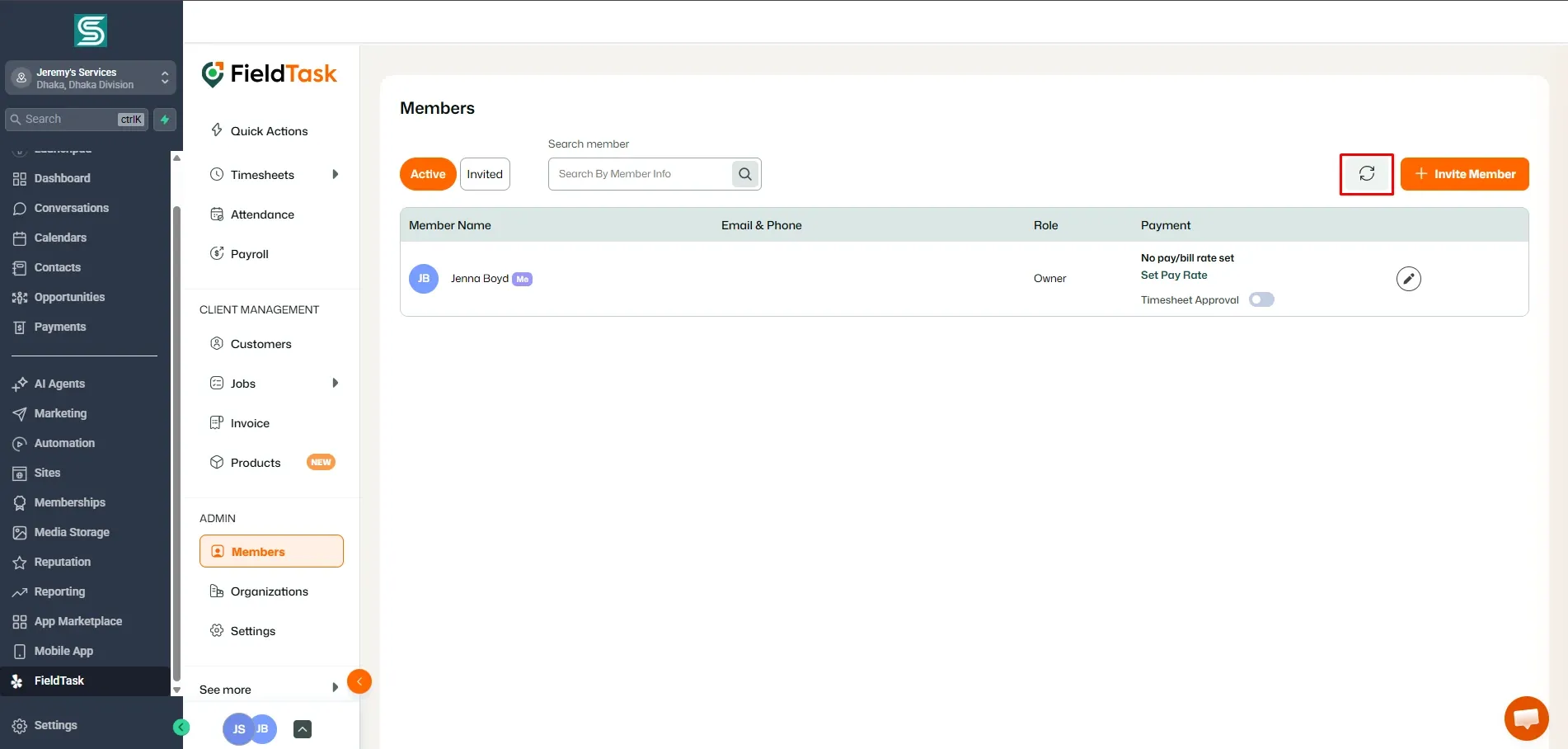
Task: Click the JB avatar of Jenna Boyd
Action: (x=424, y=279)
